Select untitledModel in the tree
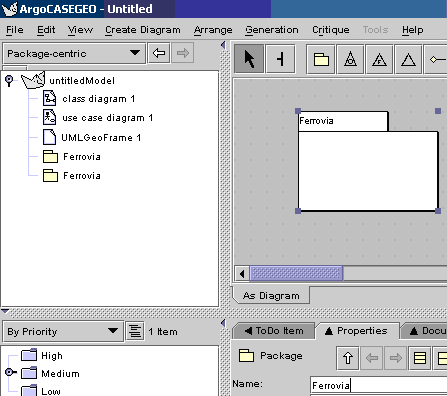 [82, 80]
